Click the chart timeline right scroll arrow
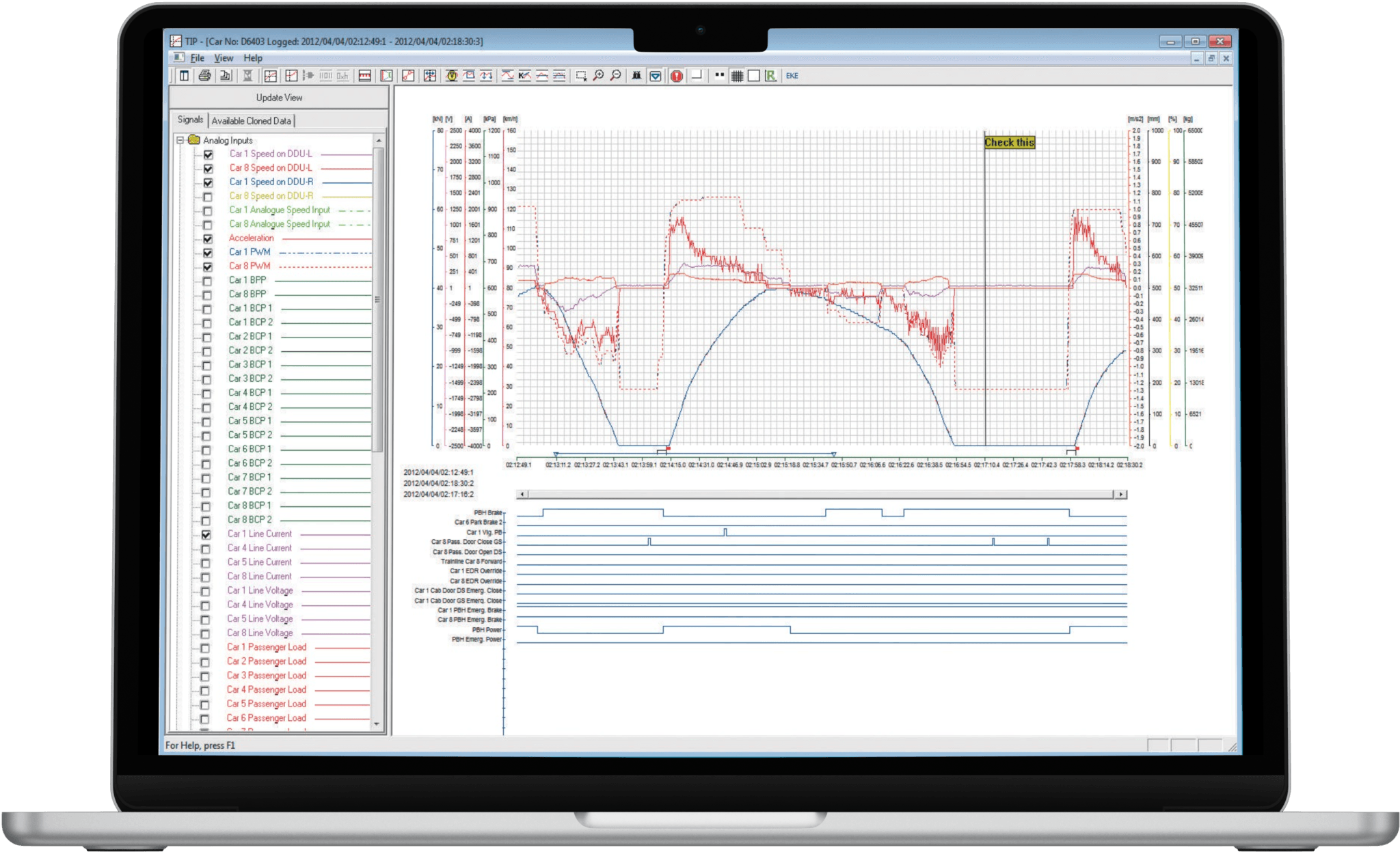1400x852 pixels. [1120, 494]
